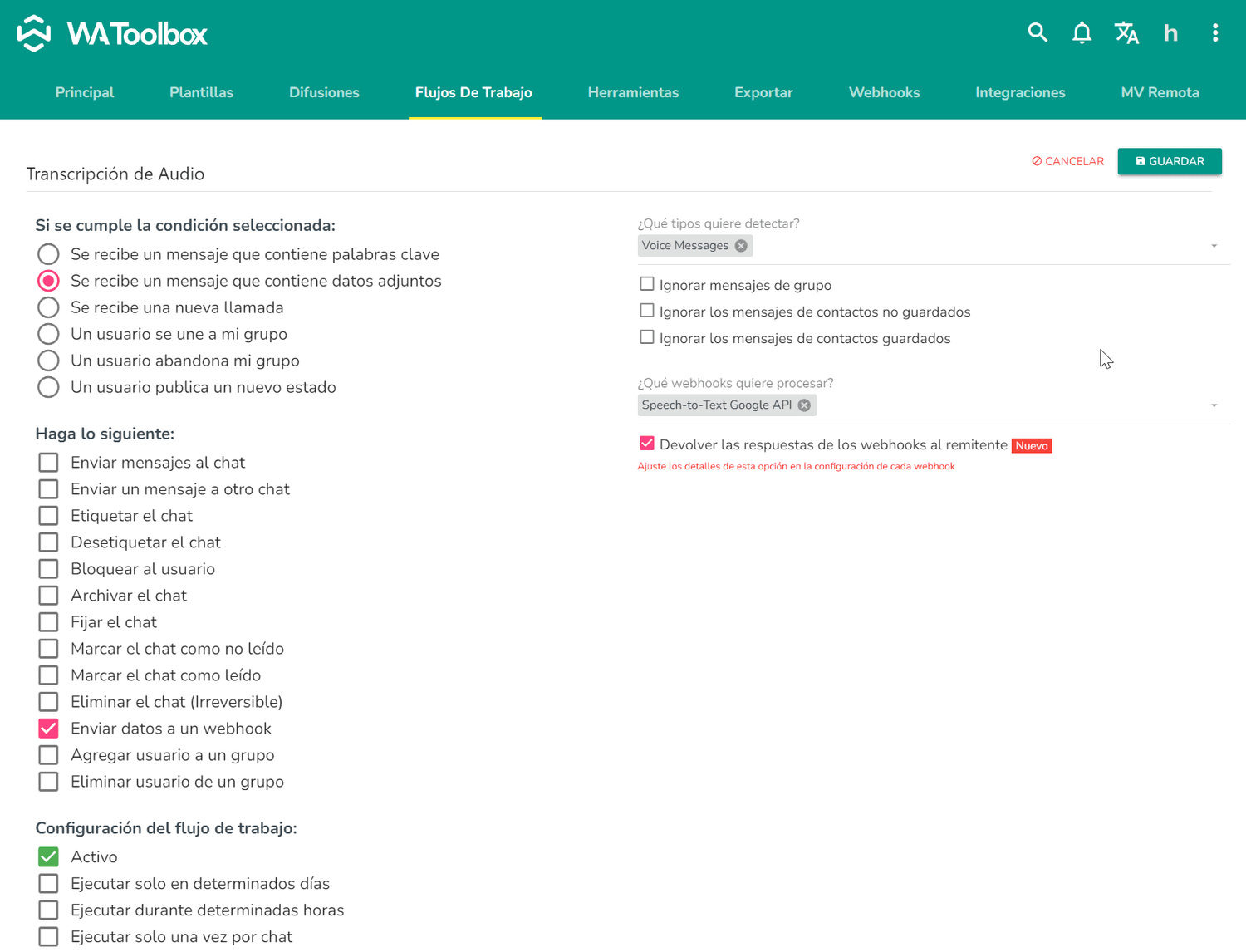Viewport: 1246px width, 952px height.
Task: Remove the Voice Messages detection chip
Action: 741,245
